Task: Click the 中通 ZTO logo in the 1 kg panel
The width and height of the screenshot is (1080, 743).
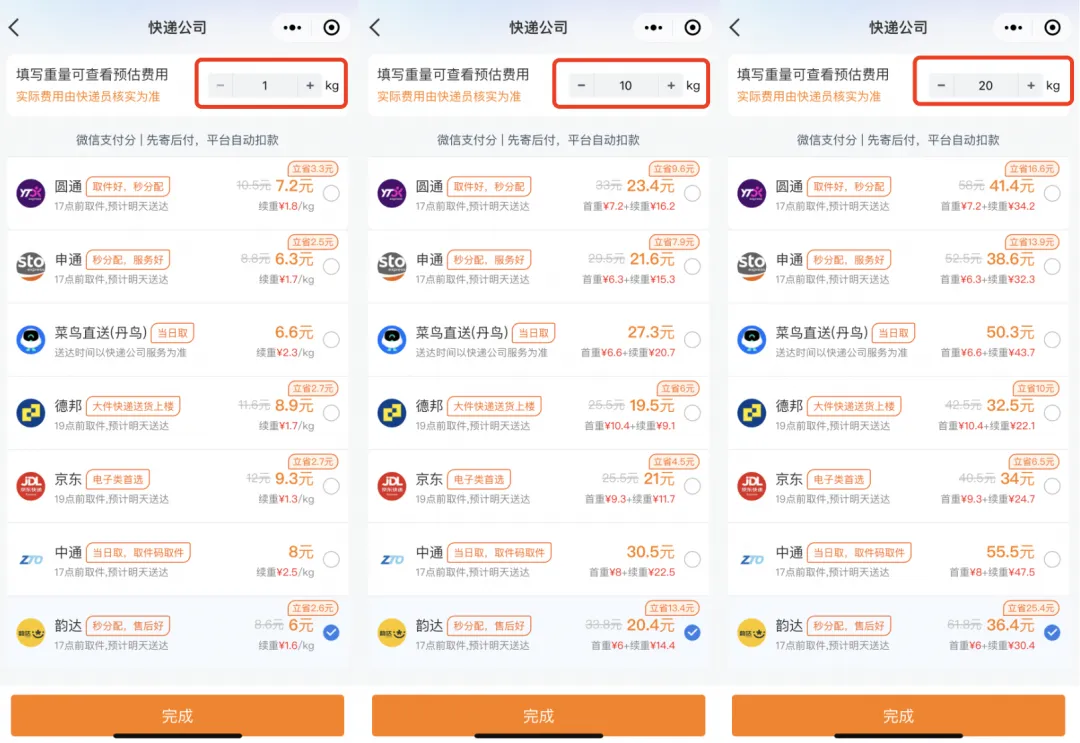Action: coord(30,559)
